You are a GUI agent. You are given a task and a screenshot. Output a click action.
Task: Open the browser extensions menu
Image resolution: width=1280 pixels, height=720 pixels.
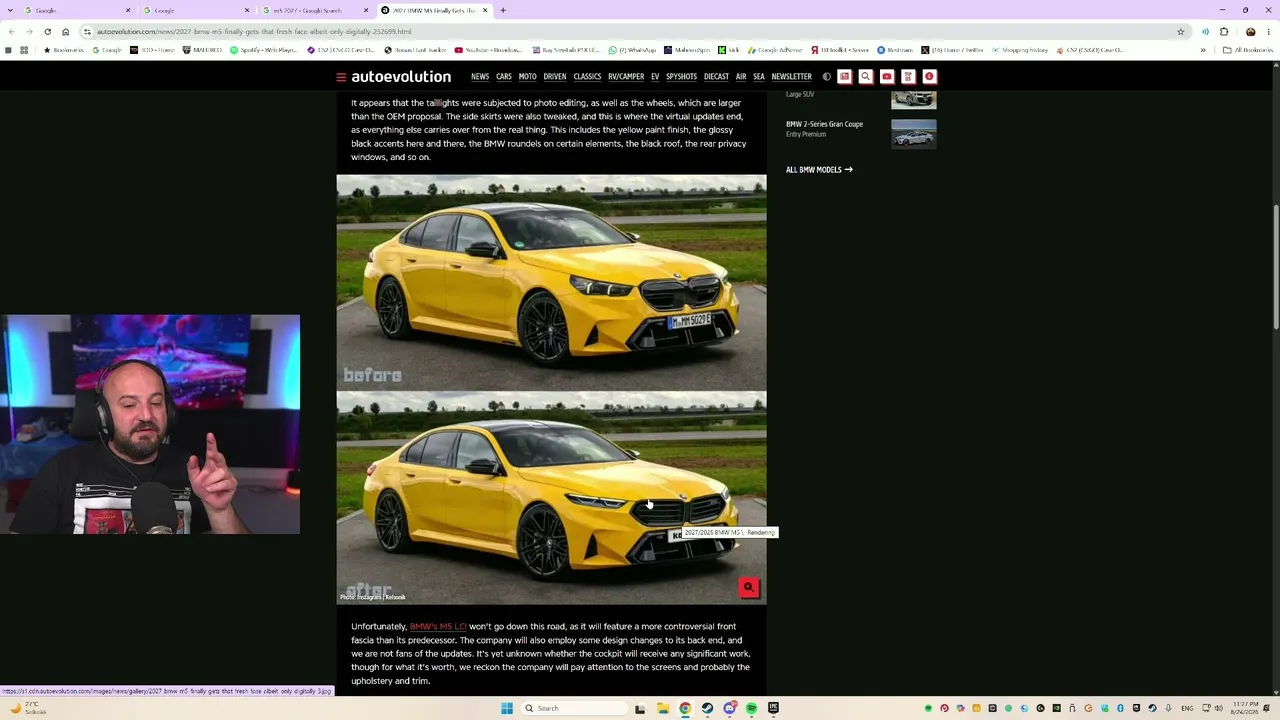click(x=1224, y=32)
